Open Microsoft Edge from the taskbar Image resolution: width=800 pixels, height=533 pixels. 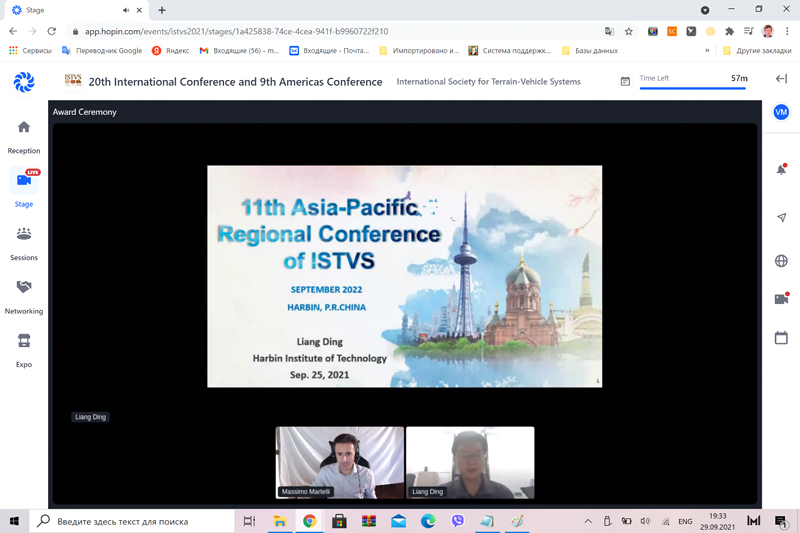(x=428, y=521)
